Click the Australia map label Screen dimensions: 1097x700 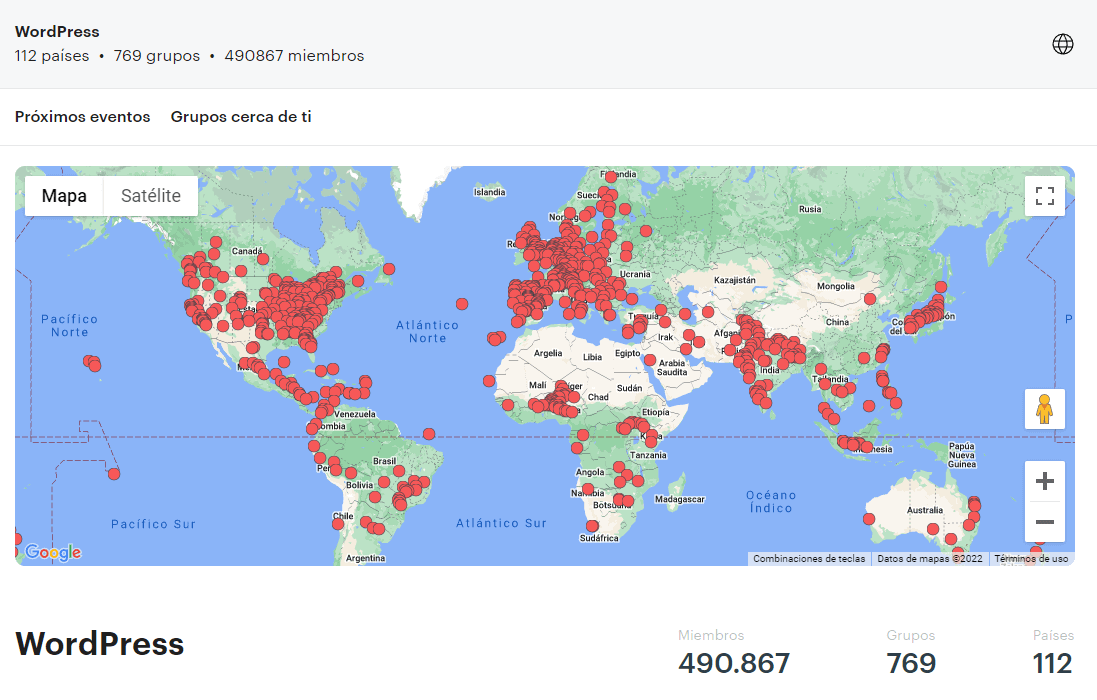(x=925, y=510)
